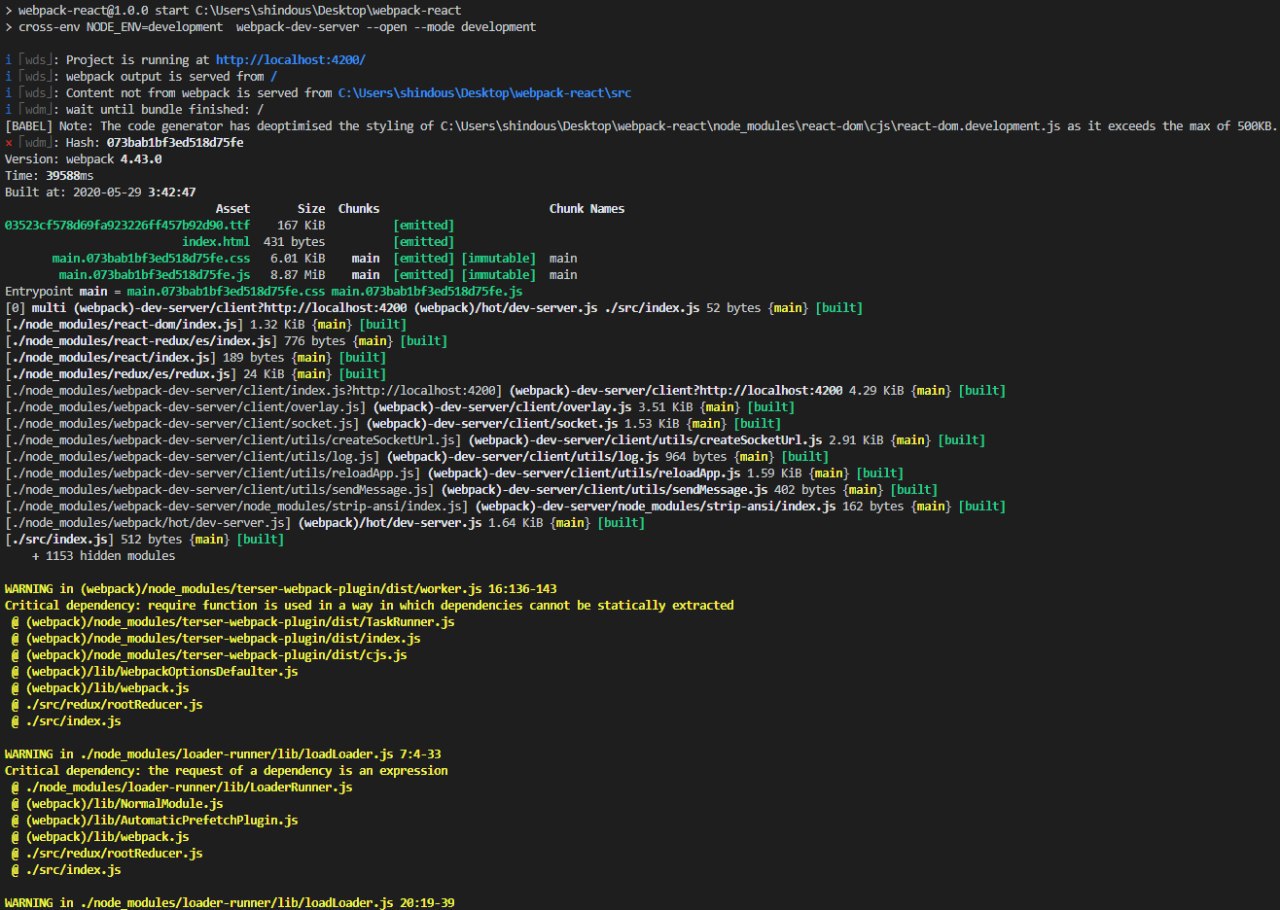Click the createSocketUrl.js module line
This screenshot has width=1280, height=910.
495,440
